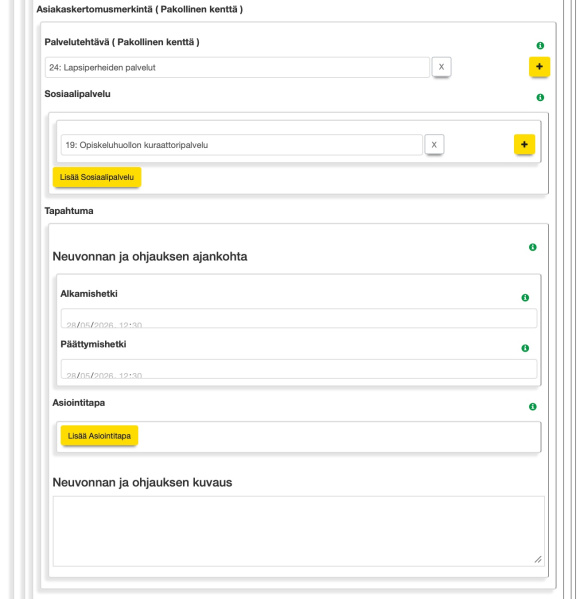Click into Neuvonnan ja ohjauksen kuvaus textarea
Viewport: 584px width, 599px height.
(299, 531)
